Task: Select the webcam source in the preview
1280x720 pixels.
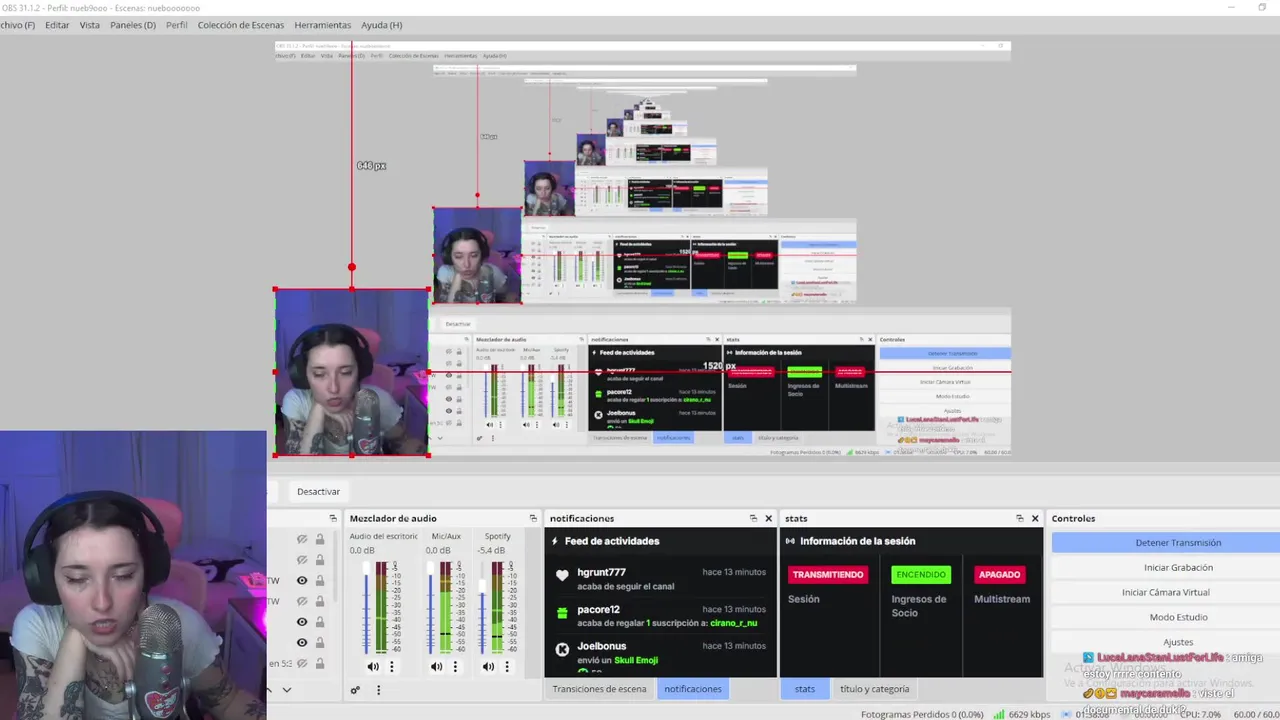Action: coord(352,372)
